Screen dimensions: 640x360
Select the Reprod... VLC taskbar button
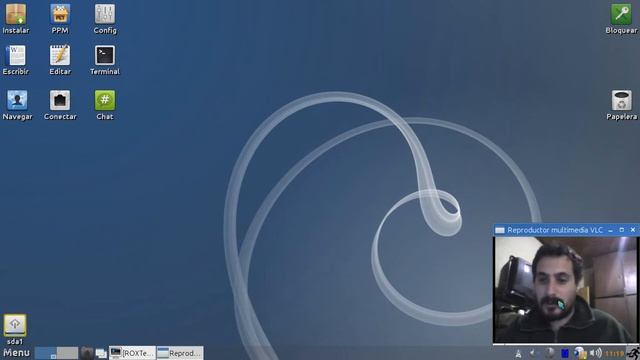point(180,353)
